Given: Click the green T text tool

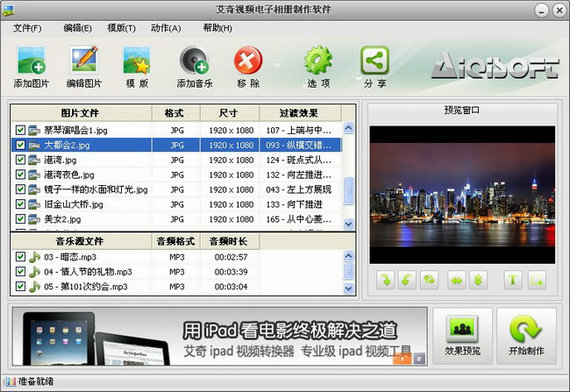Looking at the screenshot, I should [x=513, y=280].
